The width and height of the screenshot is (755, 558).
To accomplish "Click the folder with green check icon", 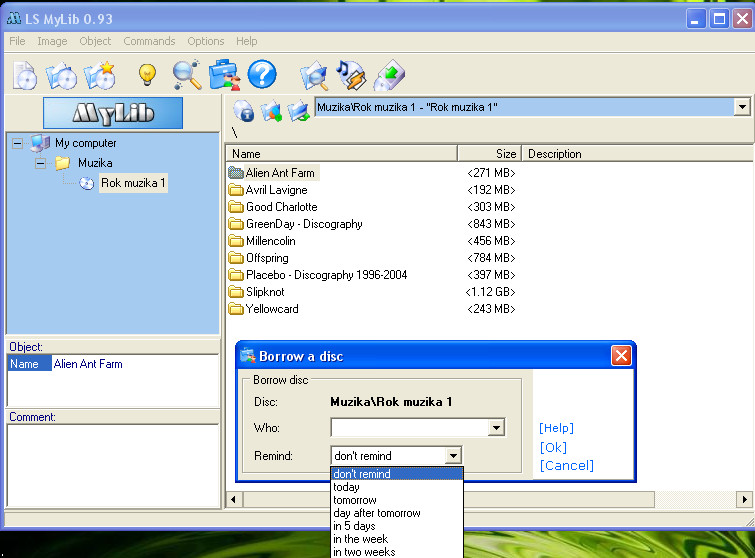I will point(299,111).
